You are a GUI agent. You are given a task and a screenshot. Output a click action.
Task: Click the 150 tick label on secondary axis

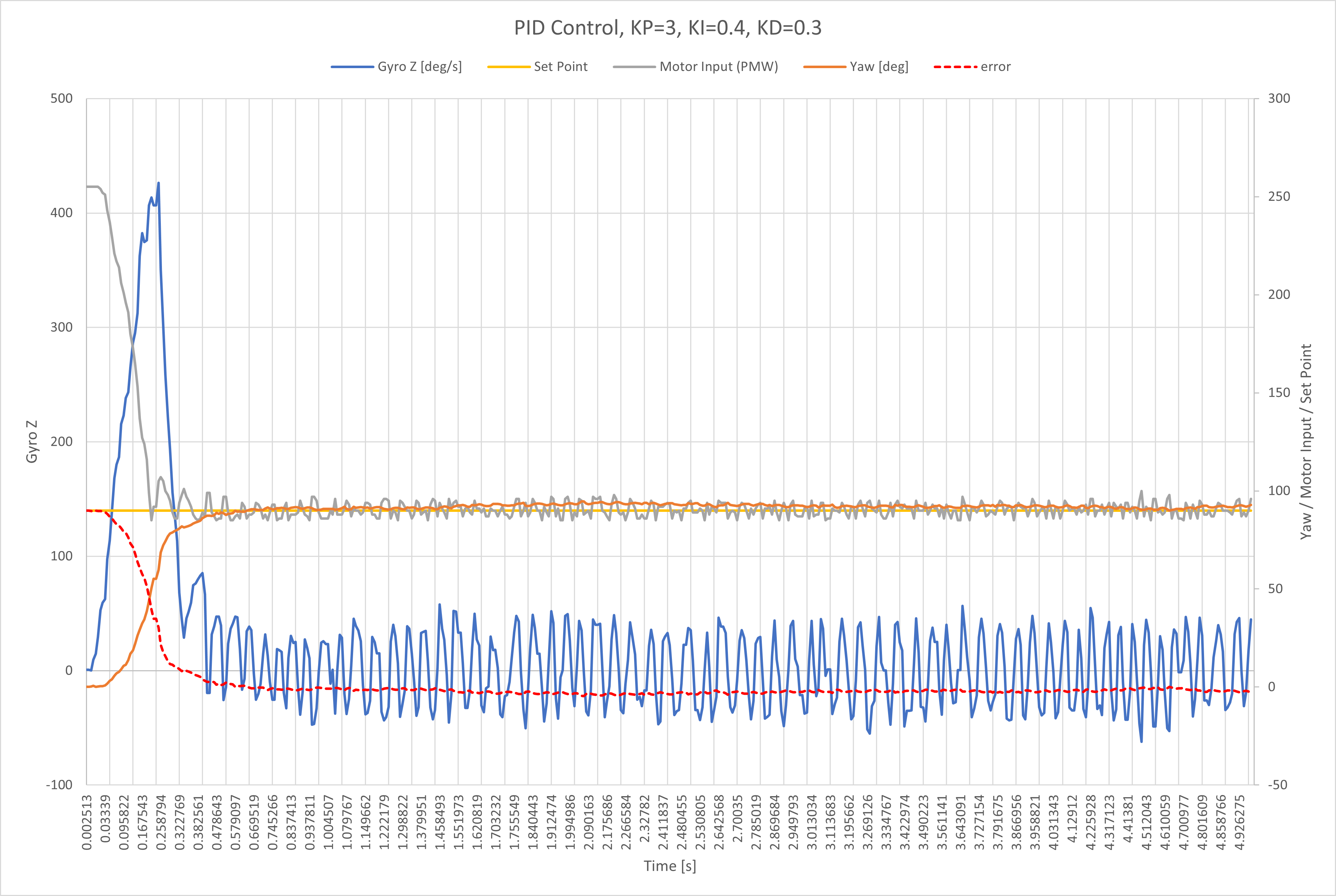[x=1279, y=393]
